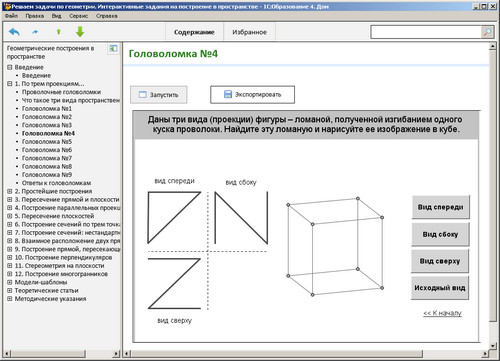Click the Экспортировать button
The width and height of the screenshot is (500, 361).
tap(252, 95)
